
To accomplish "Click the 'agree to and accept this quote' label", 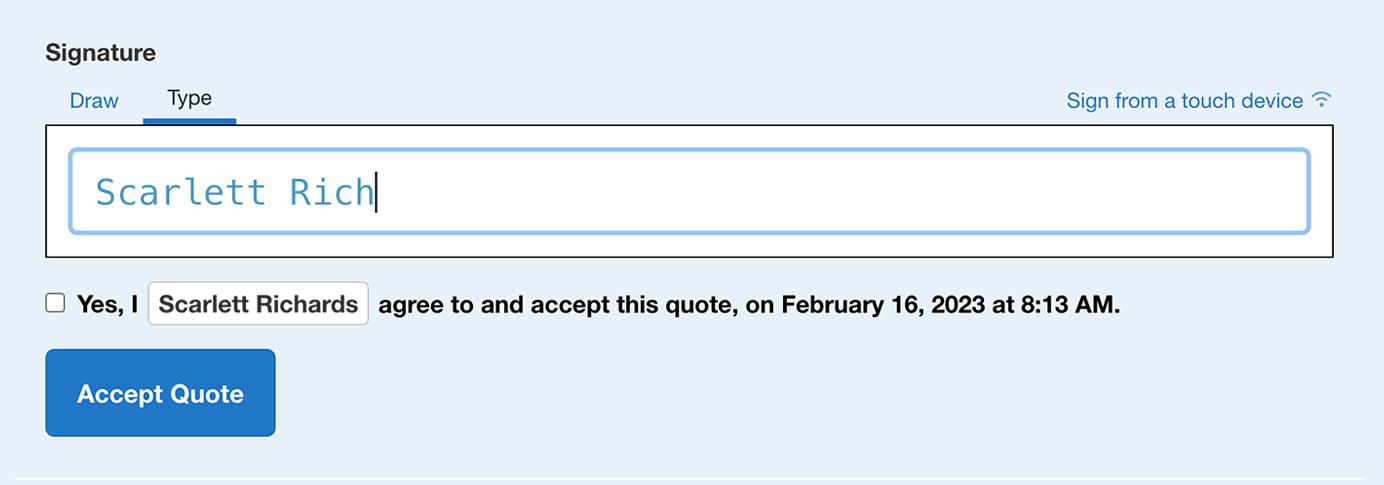I will tap(557, 305).
